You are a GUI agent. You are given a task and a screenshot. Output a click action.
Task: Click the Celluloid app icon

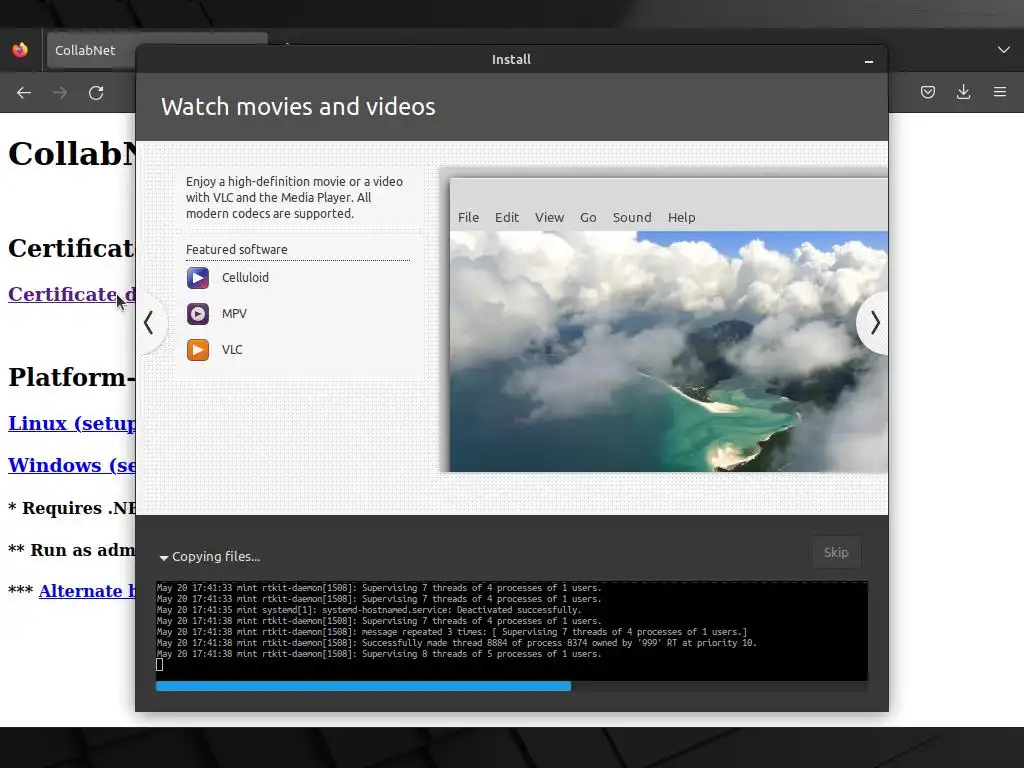point(198,278)
